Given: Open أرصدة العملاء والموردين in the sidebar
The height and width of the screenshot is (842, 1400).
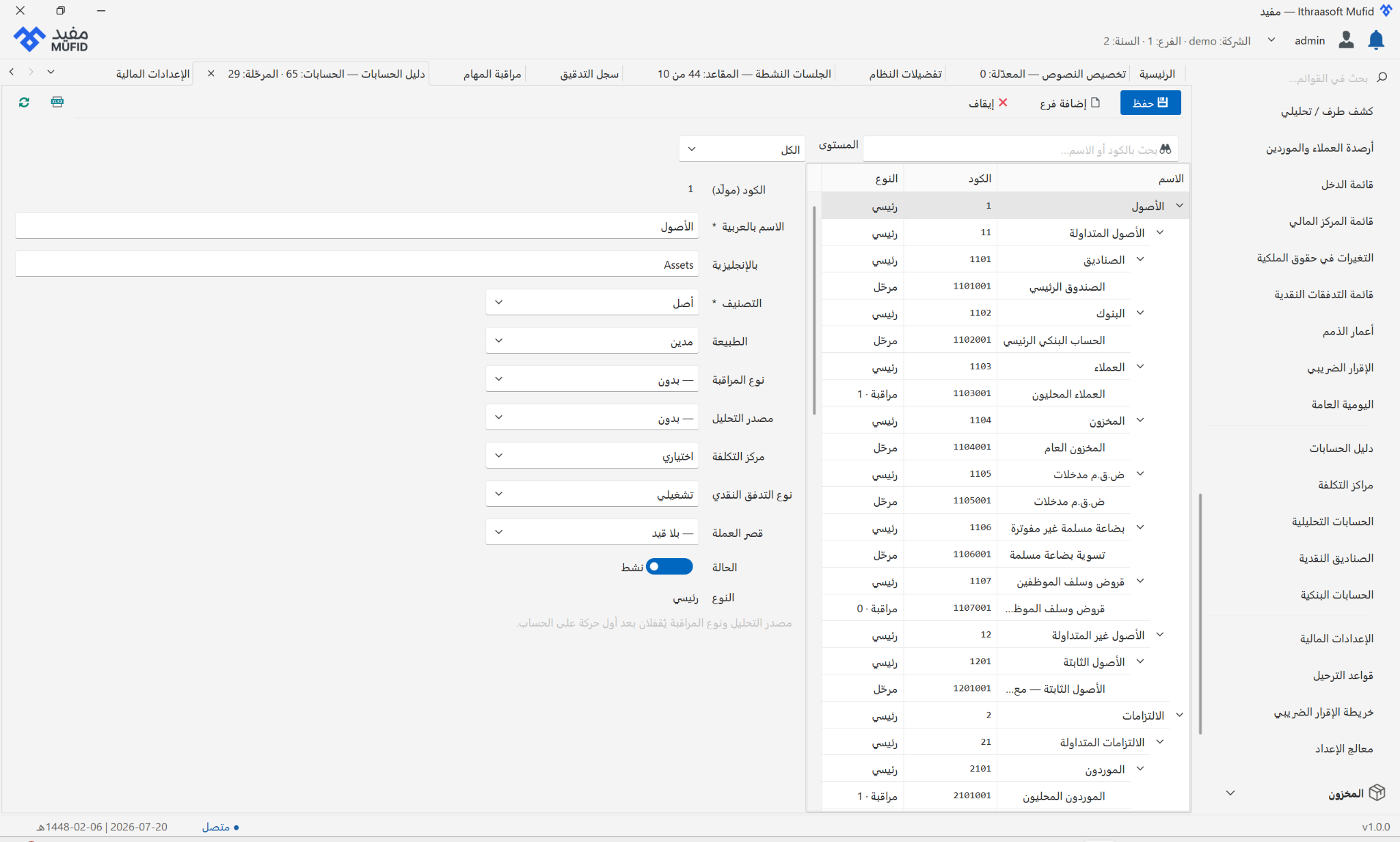Looking at the screenshot, I should tap(1319, 148).
